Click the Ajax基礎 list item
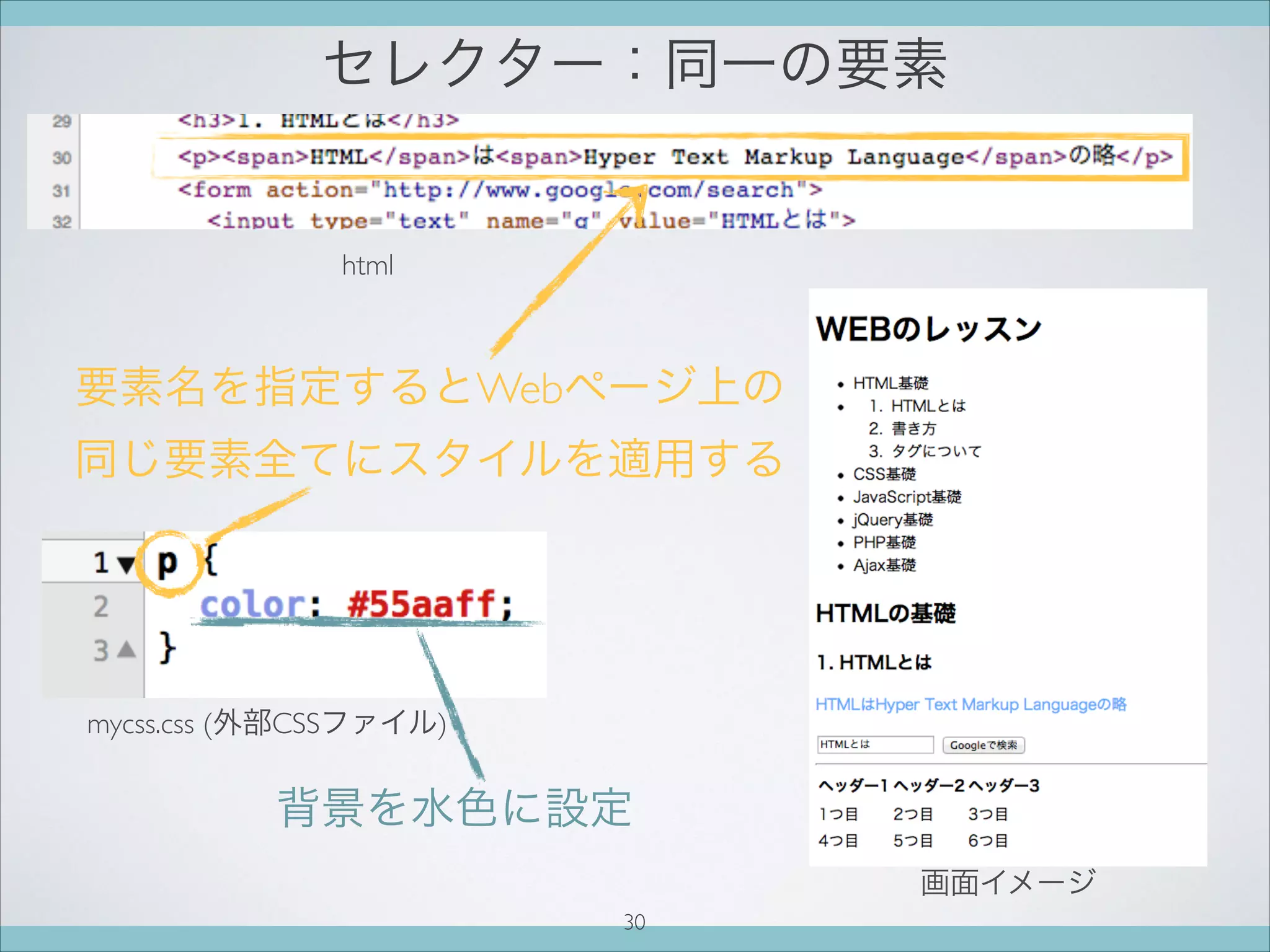1270x952 pixels. pyautogui.click(x=884, y=565)
